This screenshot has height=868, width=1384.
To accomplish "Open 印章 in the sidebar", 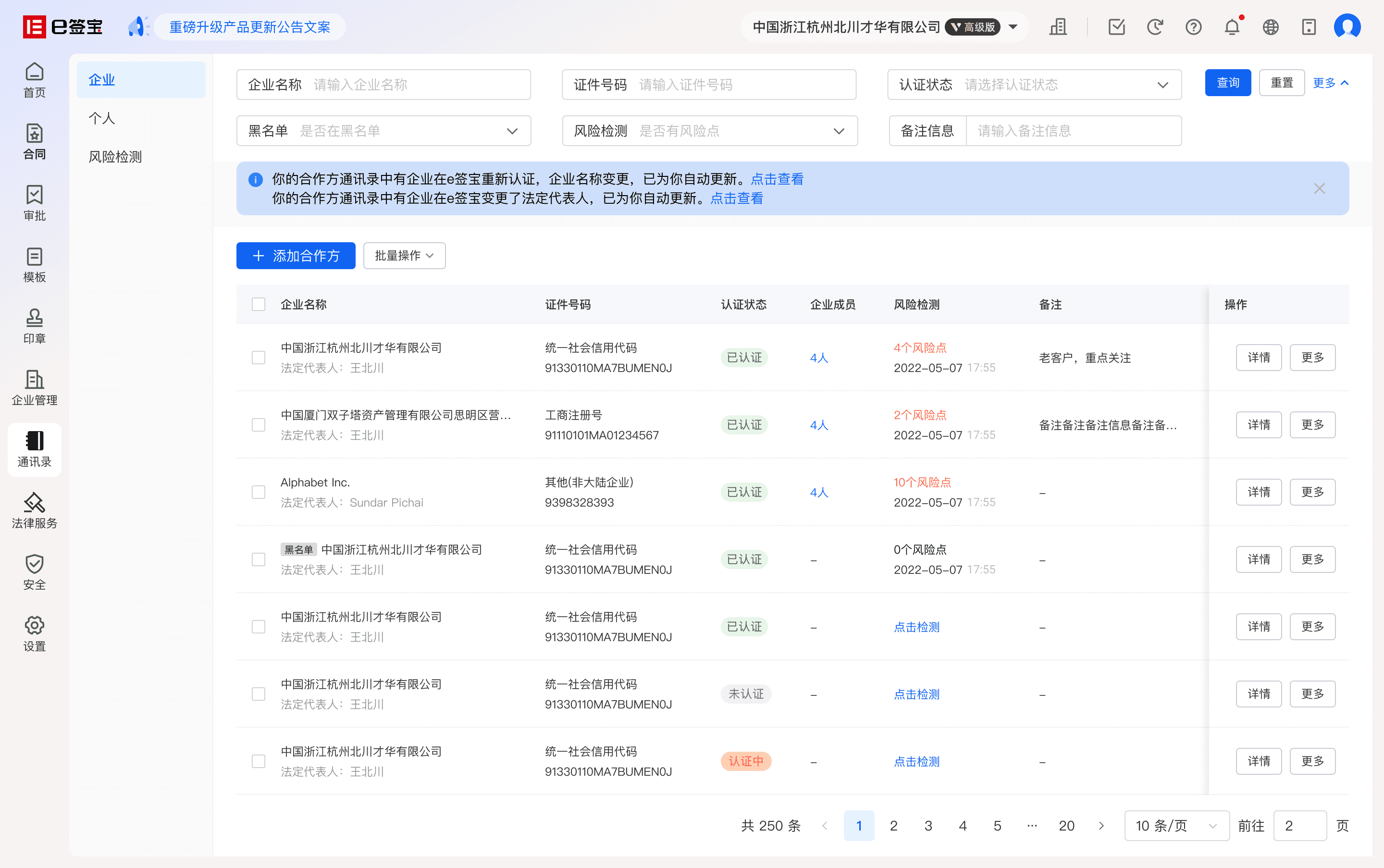I will [x=35, y=326].
